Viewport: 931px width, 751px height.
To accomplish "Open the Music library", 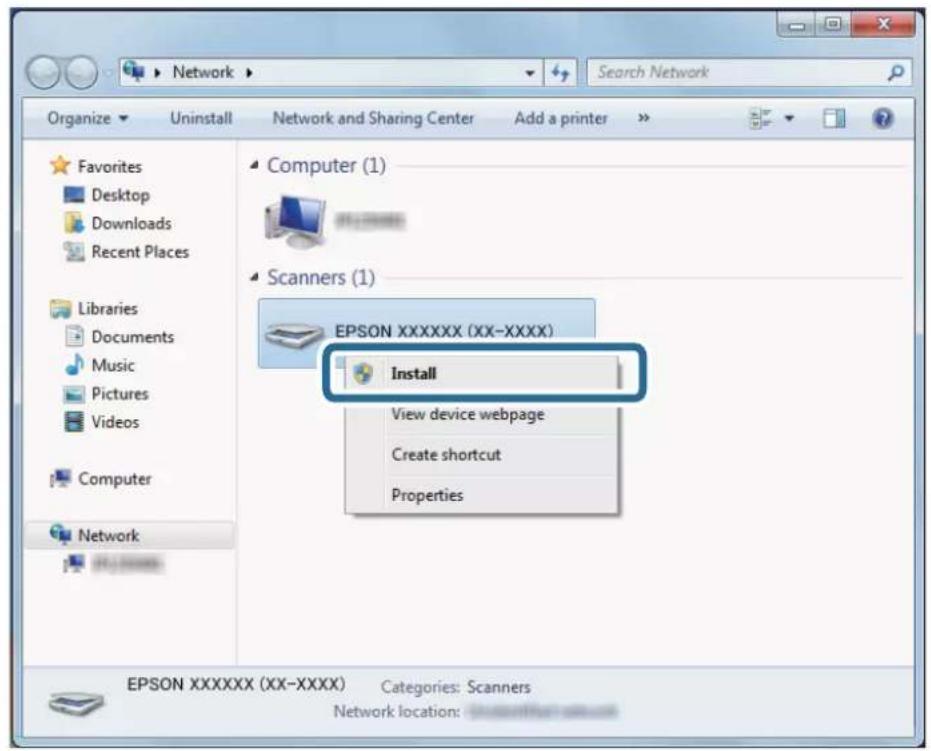I will click(x=113, y=365).
